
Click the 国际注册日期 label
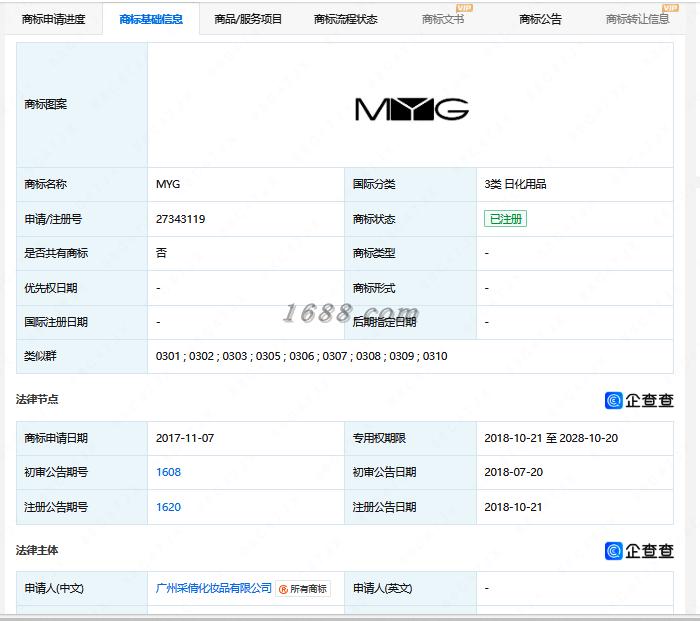pos(56,322)
